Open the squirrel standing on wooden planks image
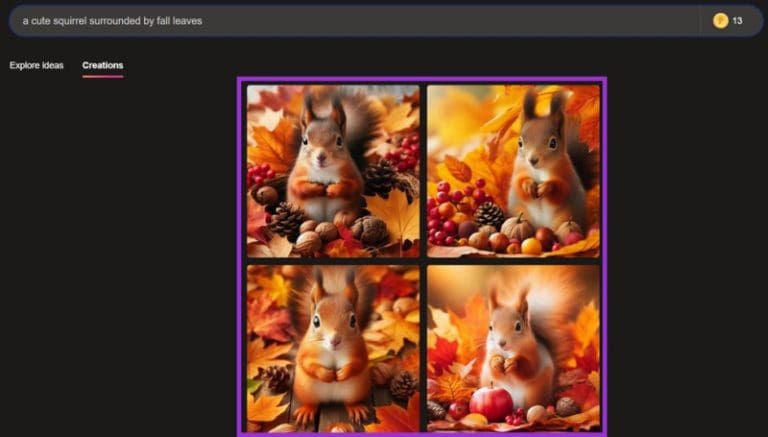 [333, 348]
